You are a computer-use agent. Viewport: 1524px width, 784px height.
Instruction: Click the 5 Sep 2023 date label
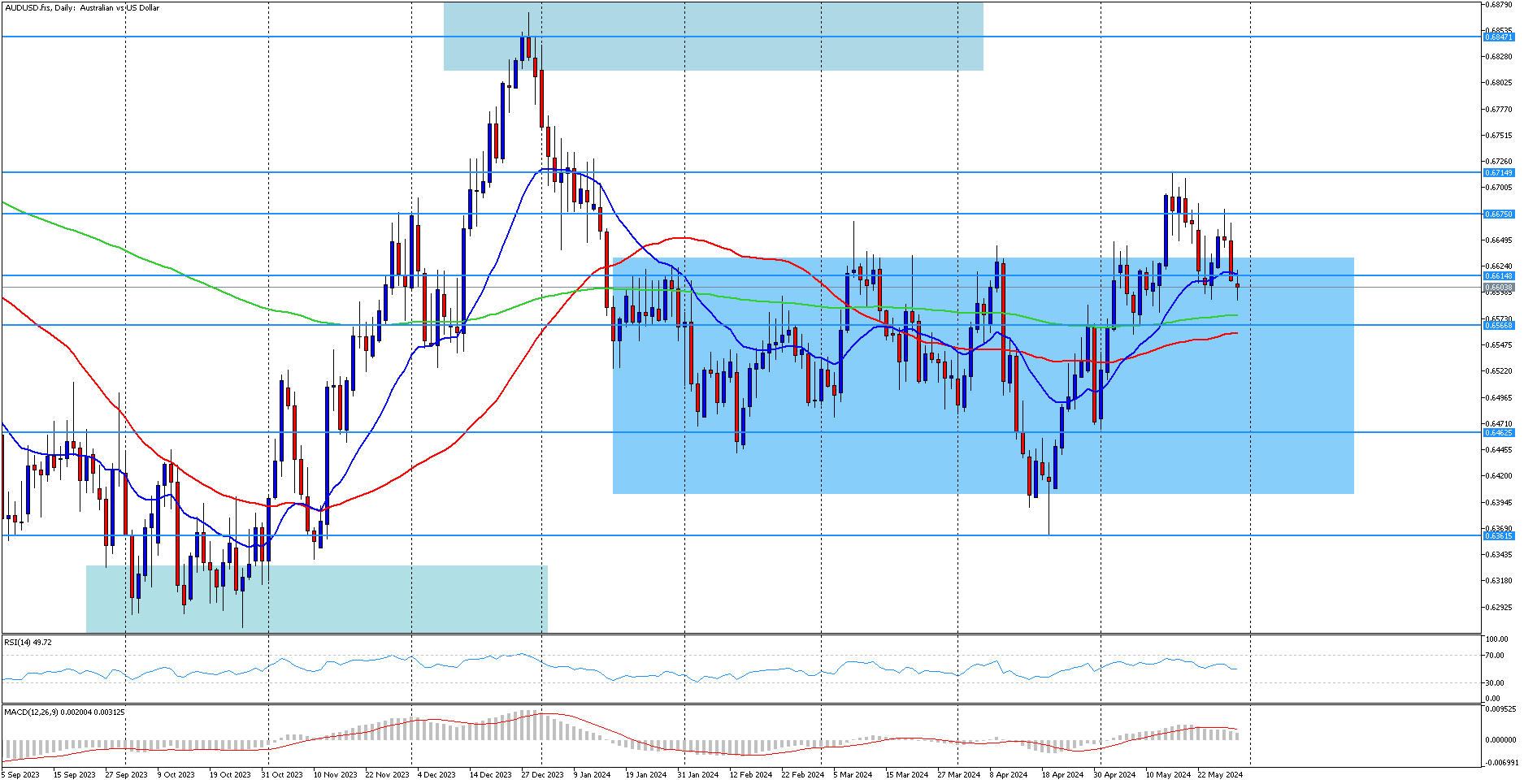(x=21, y=775)
